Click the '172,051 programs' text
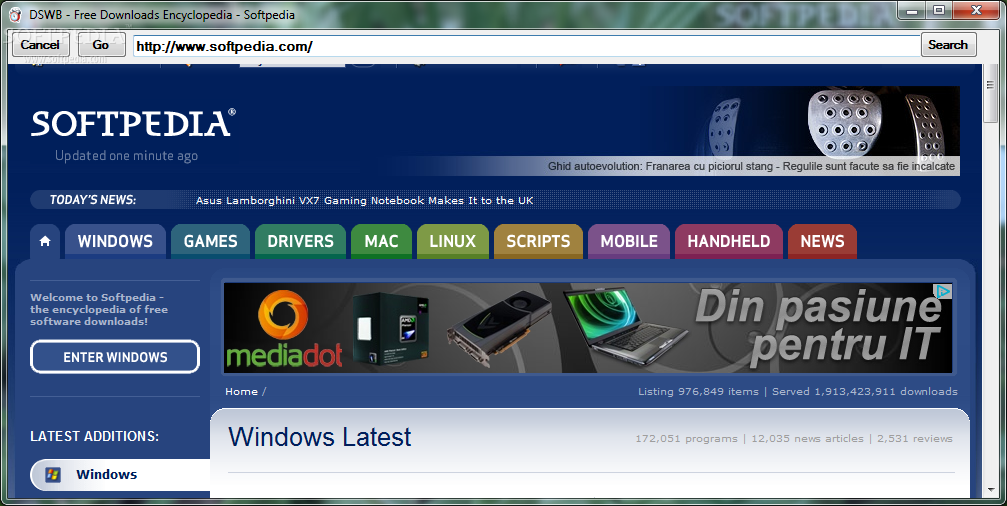This screenshot has width=1007, height=506. click(x=687, y=439)
